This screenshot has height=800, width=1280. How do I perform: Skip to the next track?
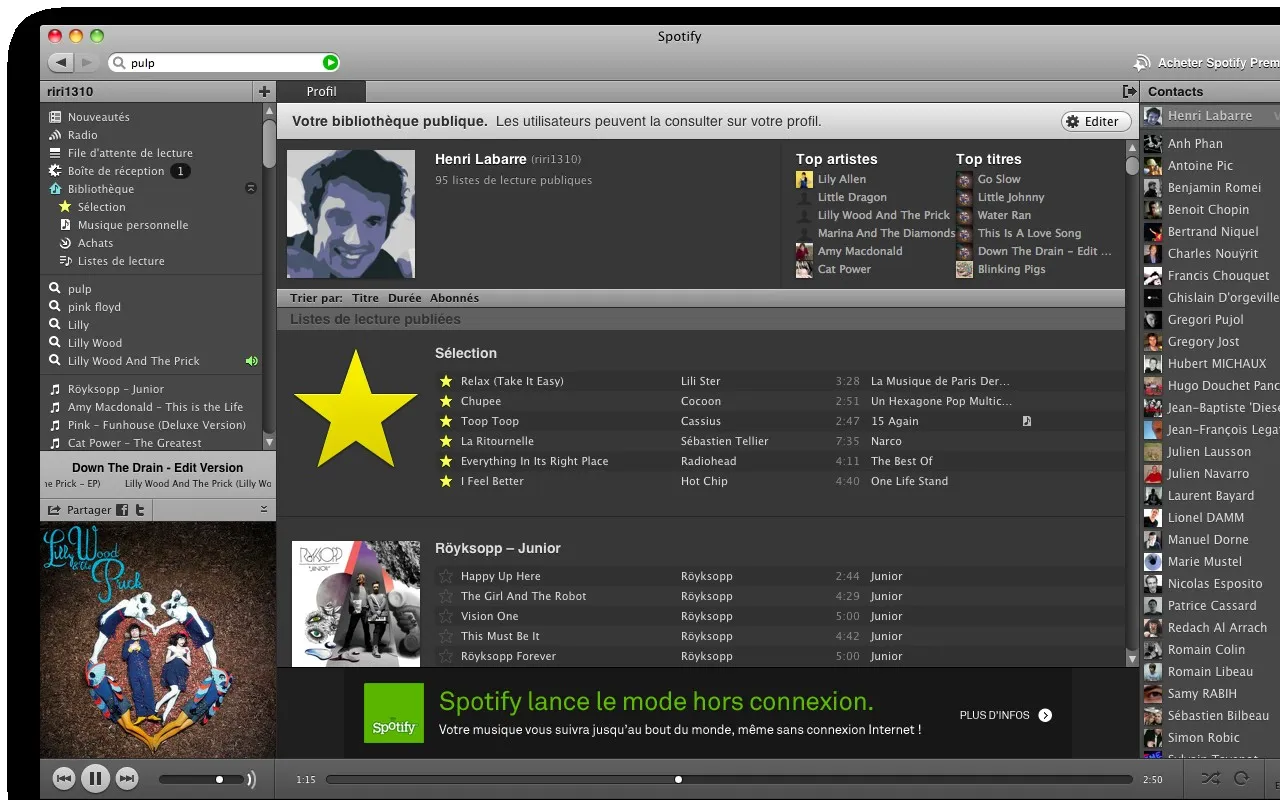(x=127, y=778)
